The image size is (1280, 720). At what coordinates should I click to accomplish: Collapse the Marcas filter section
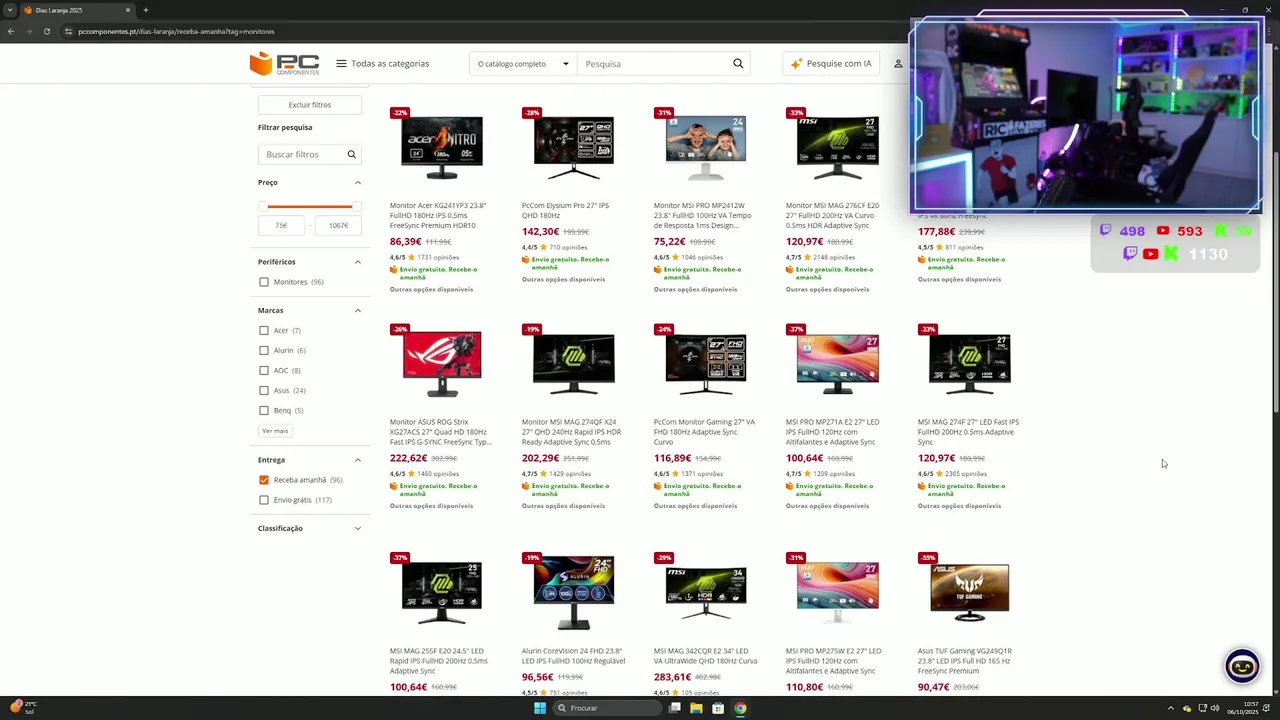click(x=358, y=311)
